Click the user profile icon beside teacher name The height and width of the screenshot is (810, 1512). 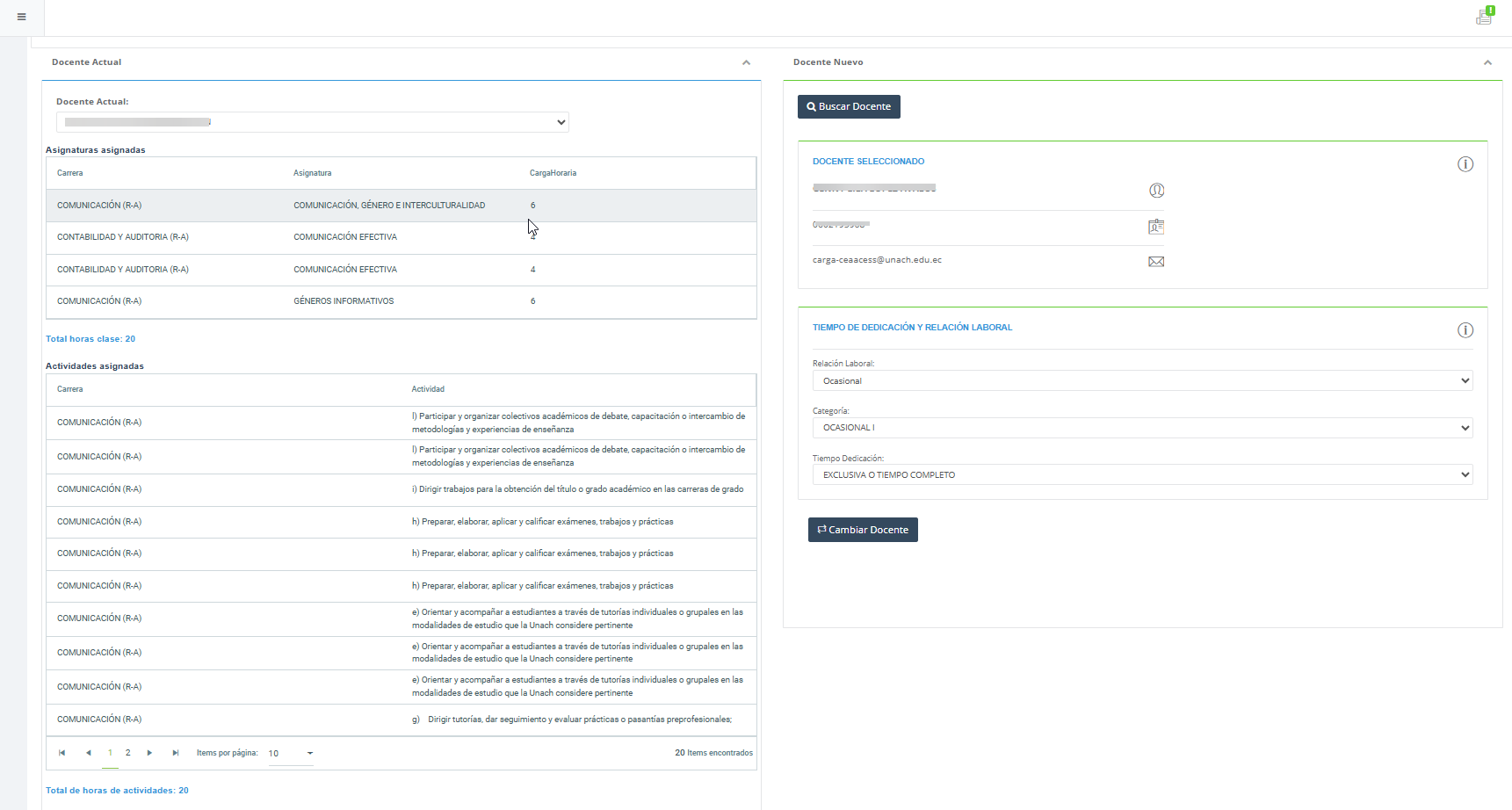pos(1156,191)
